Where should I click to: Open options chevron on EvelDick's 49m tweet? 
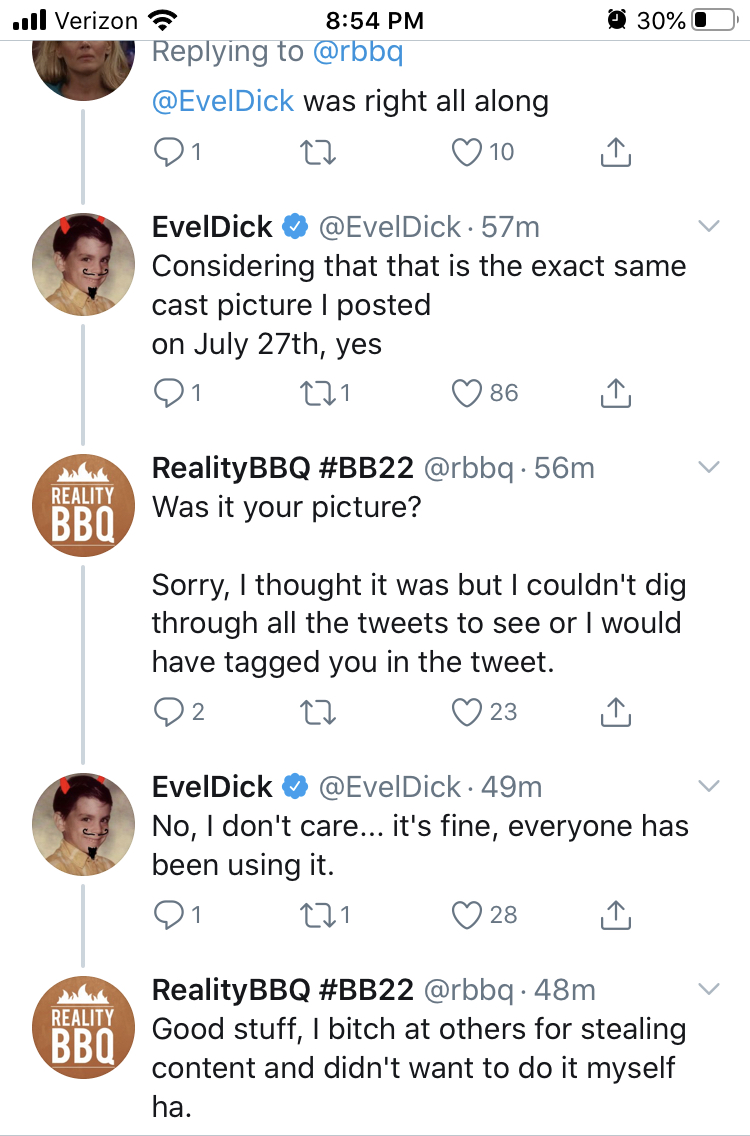click(x=709, y=786)
